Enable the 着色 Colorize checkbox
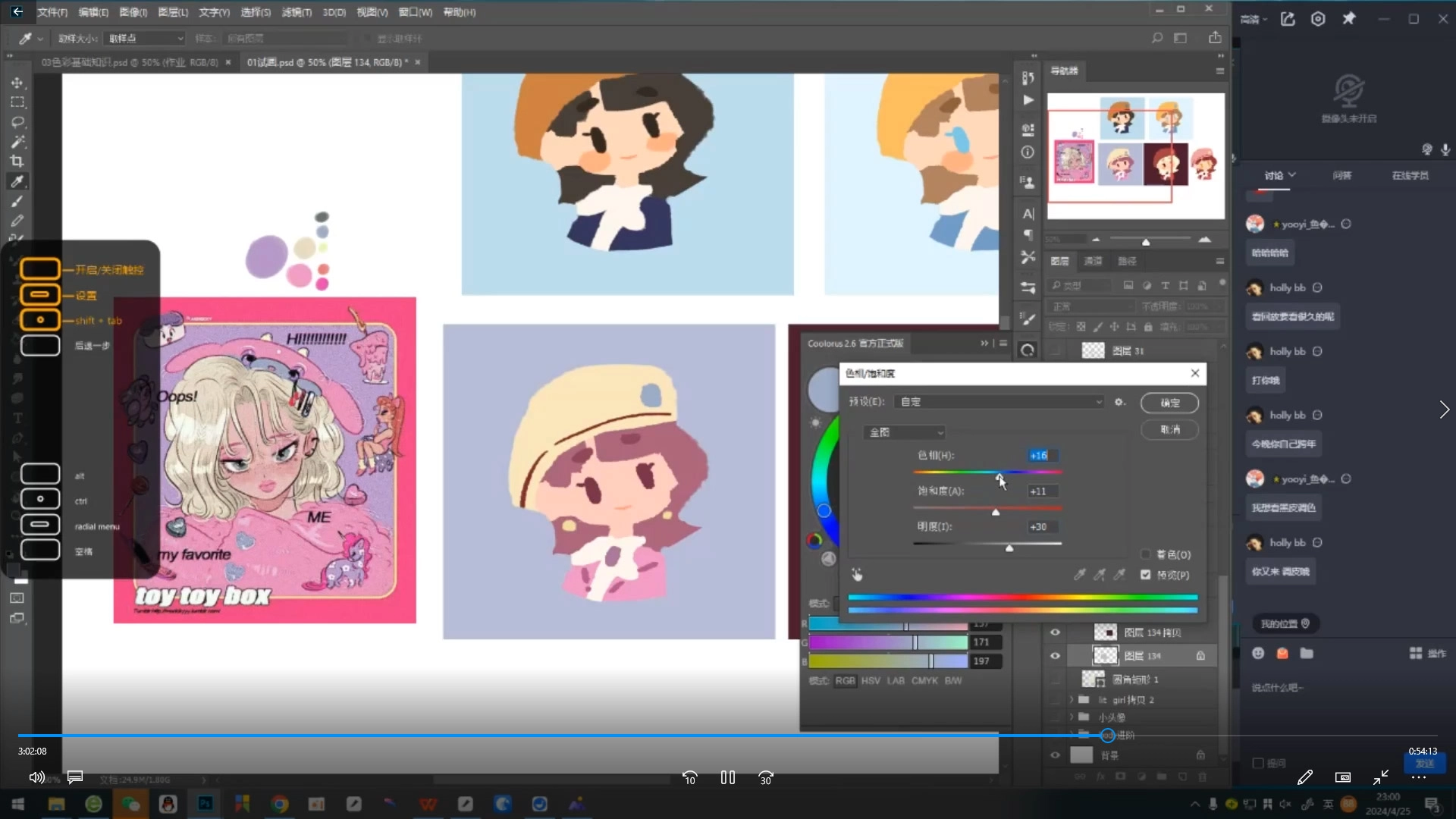Screen dimensions: 1456x819 coord(1146,554)
